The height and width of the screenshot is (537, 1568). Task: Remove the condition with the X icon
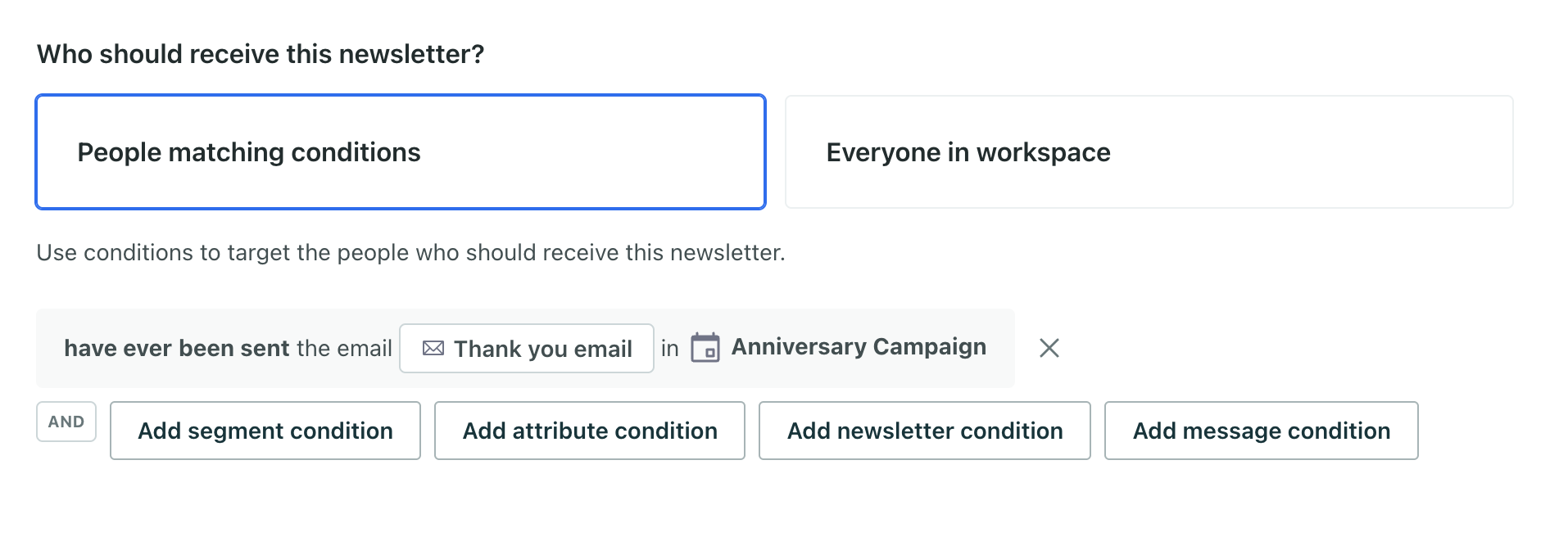(x=1049, y=348)
